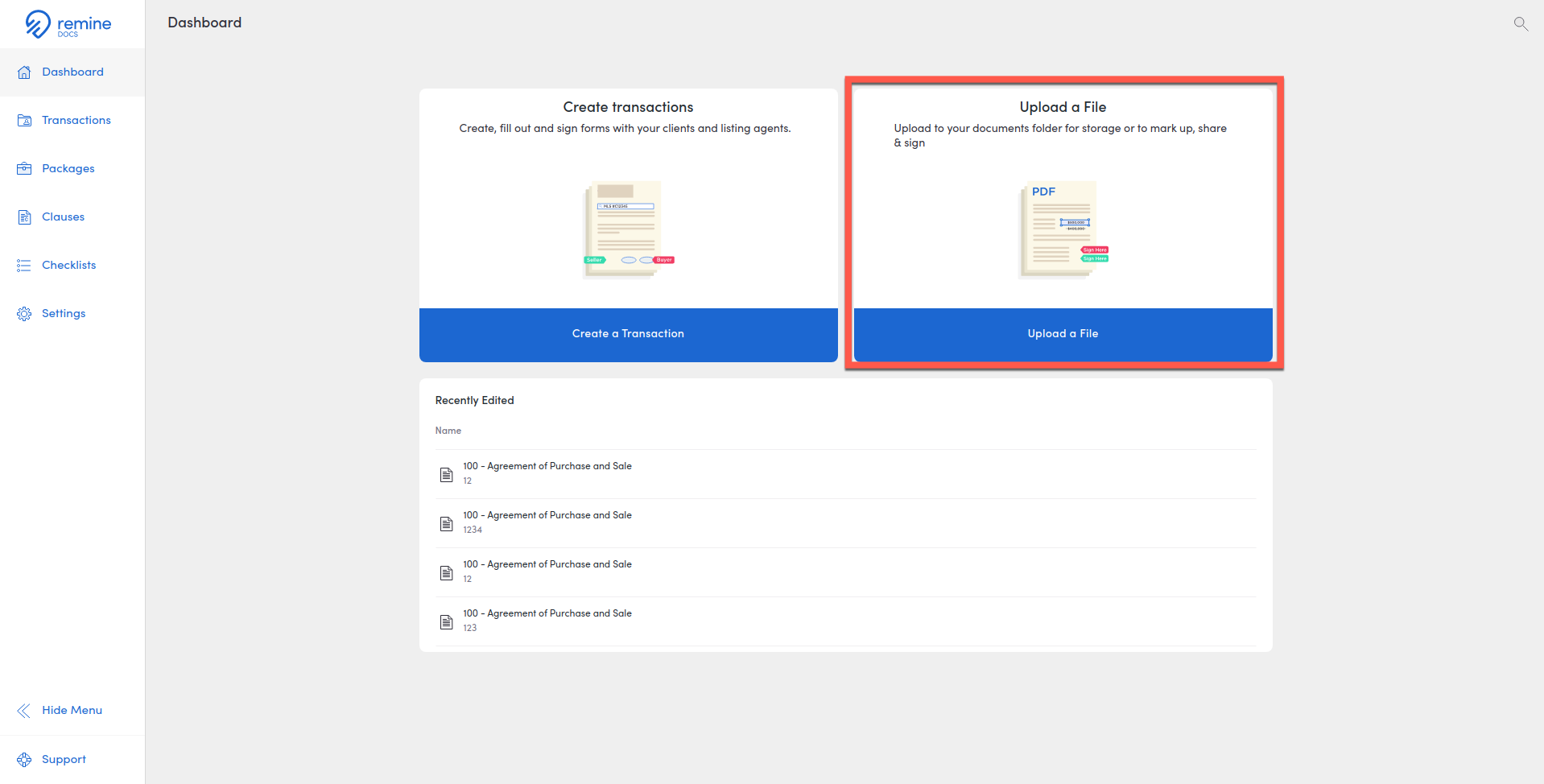Click the Upload a File card title
The height and width of the screenshot is (784, 1544).
click(x=1063, y=107)
